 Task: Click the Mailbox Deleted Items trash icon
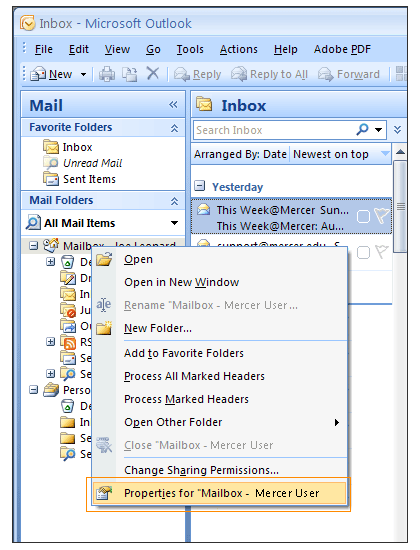[67, 262]
